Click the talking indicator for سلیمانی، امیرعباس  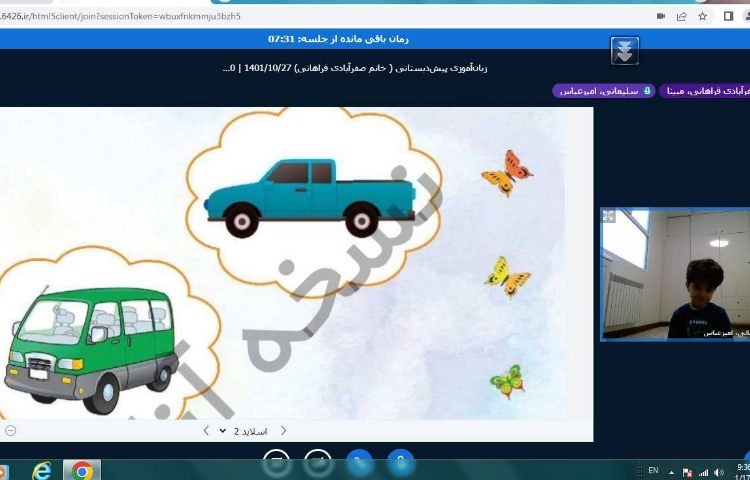tap(604, 91)
